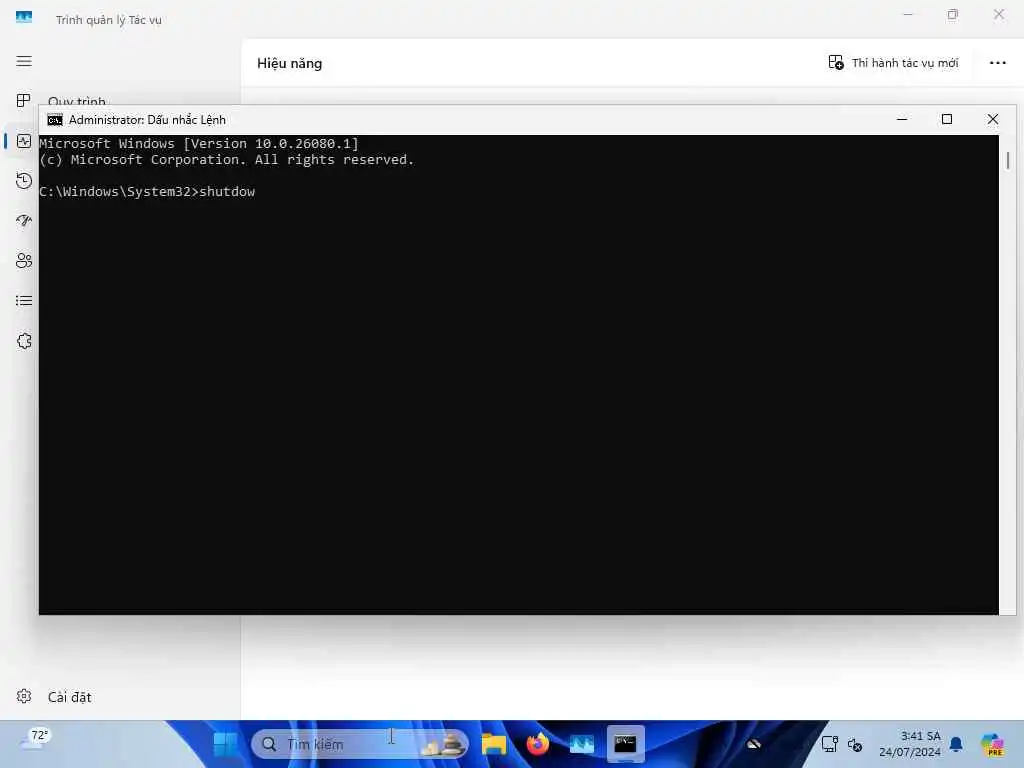The width and height of the screenshot is (1024, 768).
Task: Click the 'shutdow' command text line
Action: [147, 191]
